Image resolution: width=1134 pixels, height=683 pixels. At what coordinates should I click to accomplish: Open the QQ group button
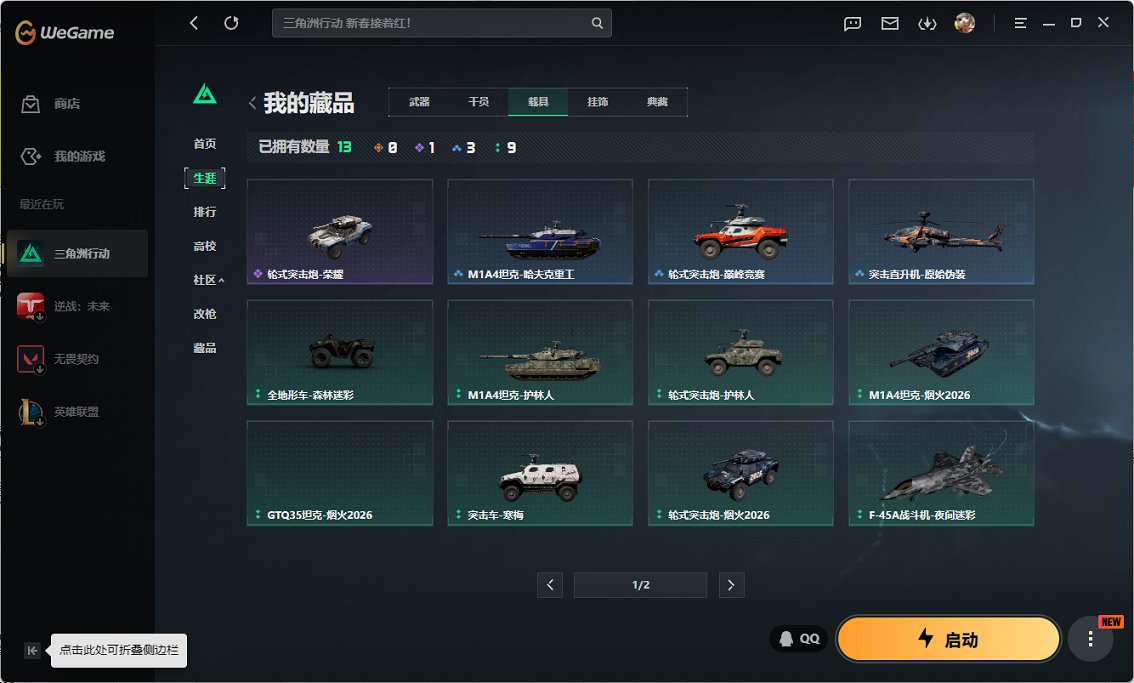click(799, 638)
